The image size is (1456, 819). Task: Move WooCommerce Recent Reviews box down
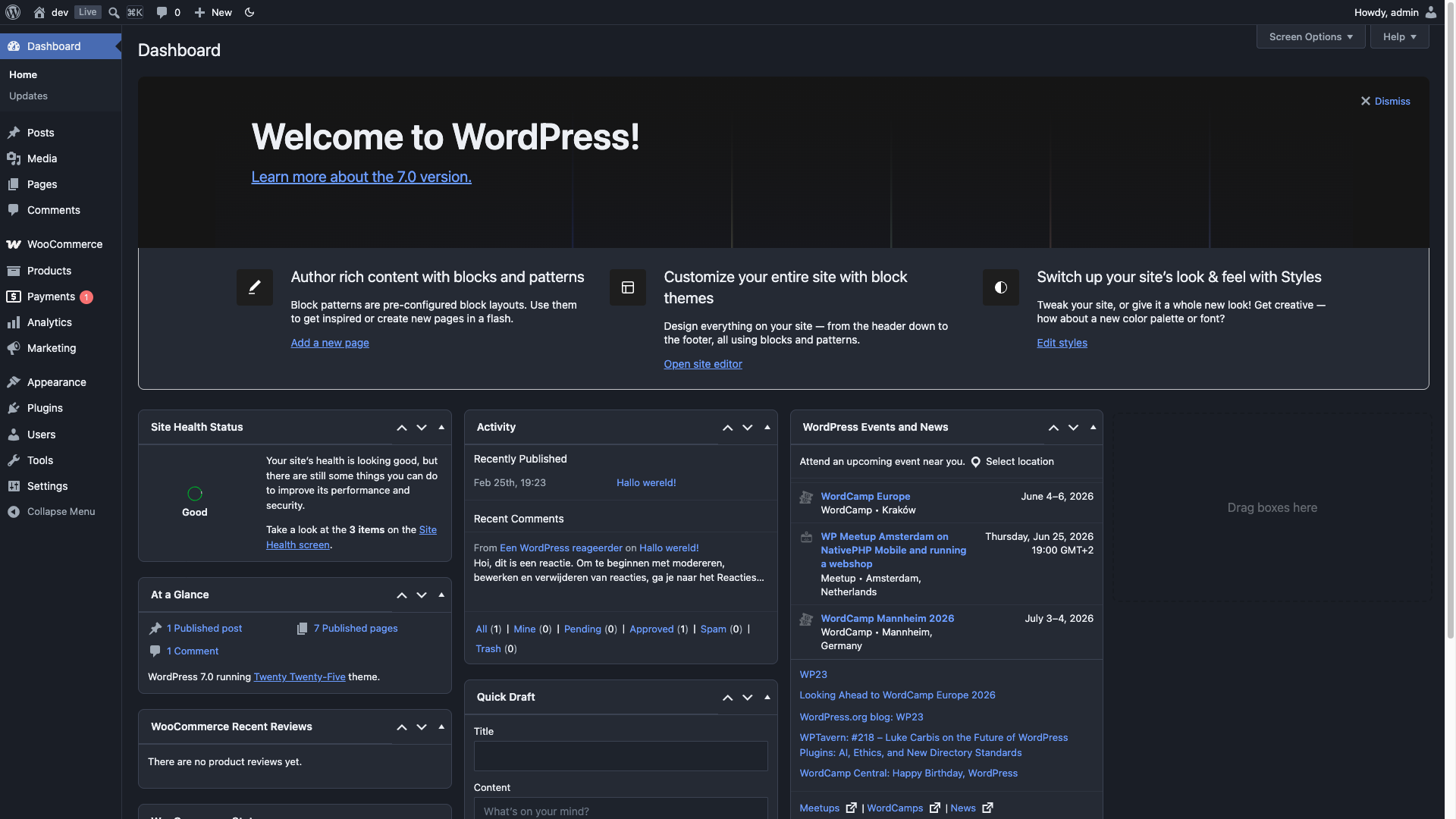[422, 727]
